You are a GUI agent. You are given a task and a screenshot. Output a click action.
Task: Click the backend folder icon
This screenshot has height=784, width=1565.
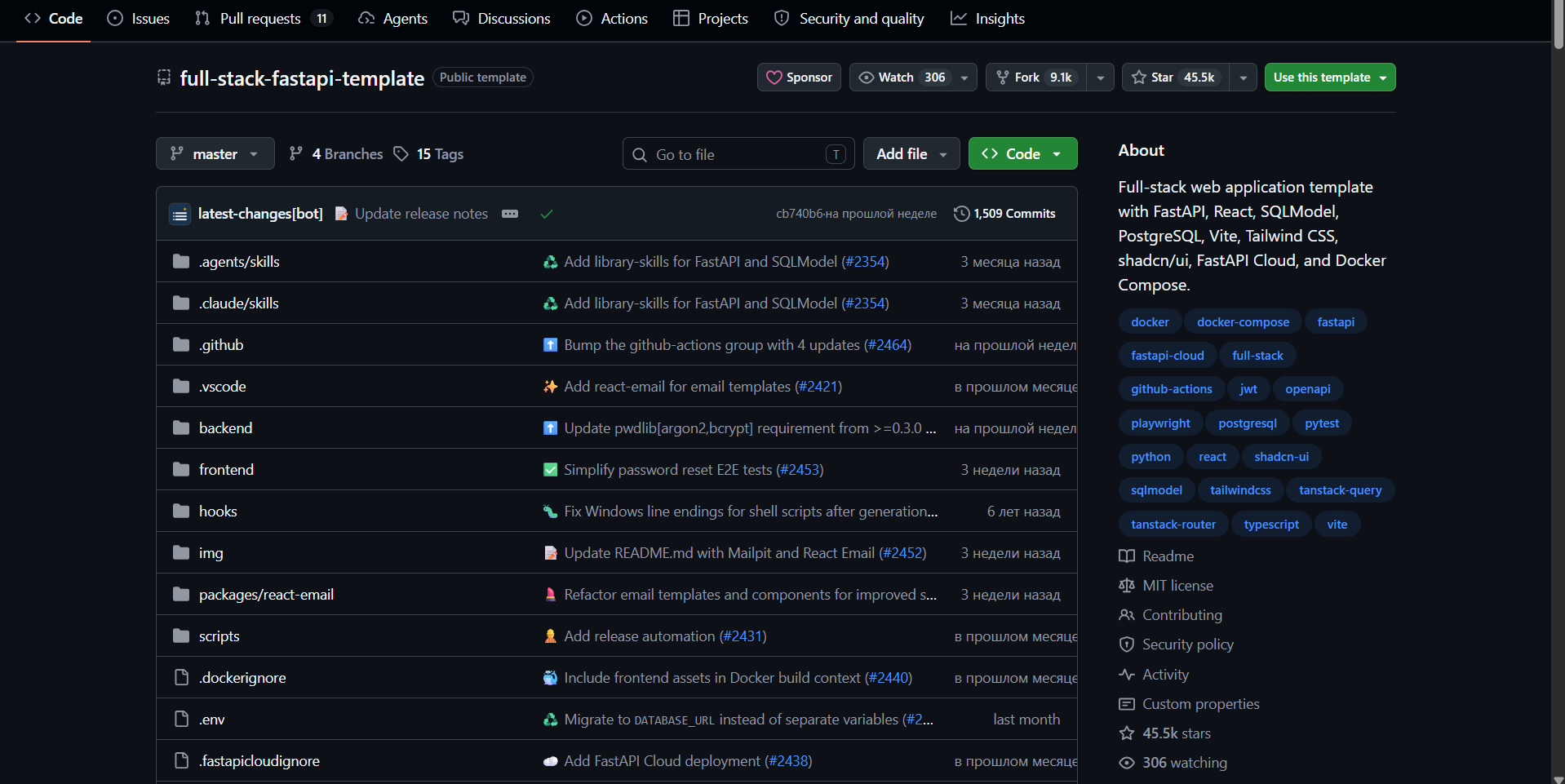pos(181,428)
